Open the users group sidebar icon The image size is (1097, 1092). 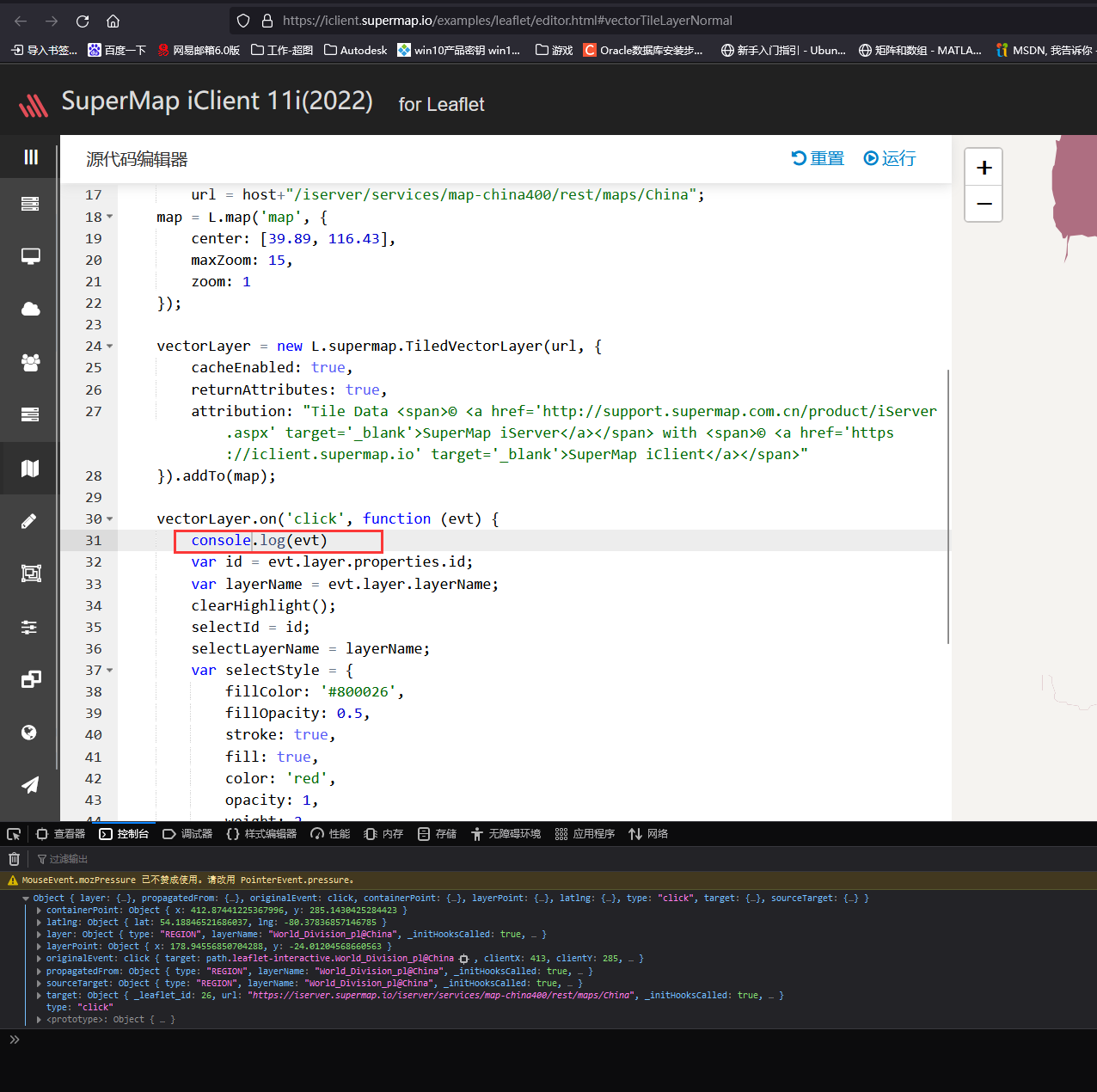pos(30,362)
